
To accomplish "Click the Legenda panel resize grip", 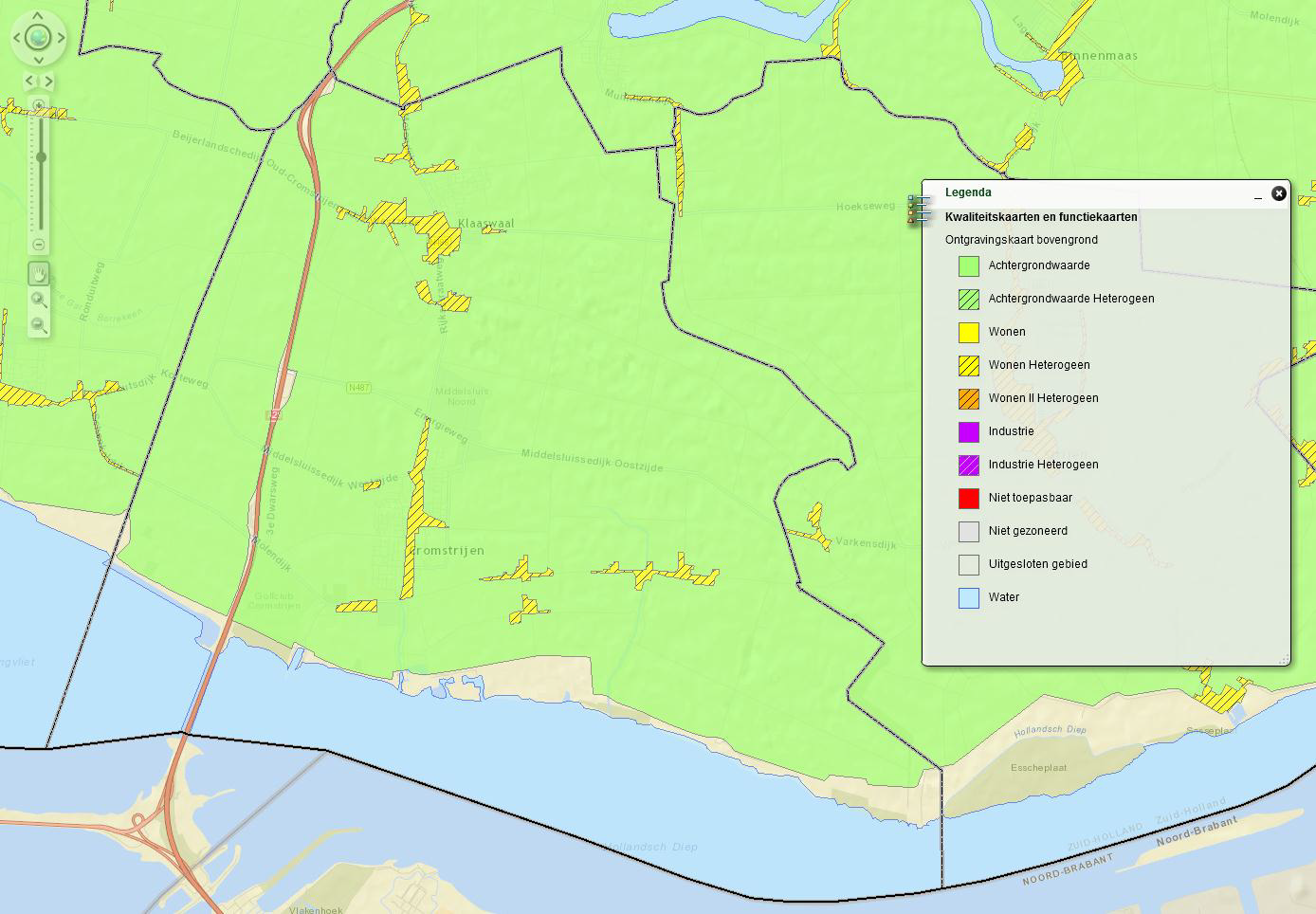I will [x=1284, y=659].
